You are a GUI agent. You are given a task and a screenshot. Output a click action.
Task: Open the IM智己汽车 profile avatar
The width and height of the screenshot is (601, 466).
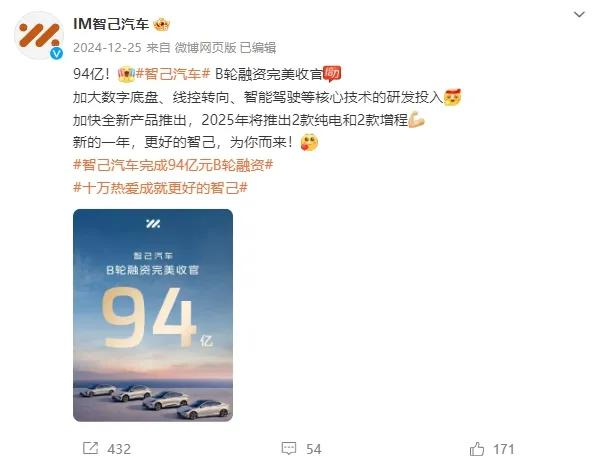(39, 35)
